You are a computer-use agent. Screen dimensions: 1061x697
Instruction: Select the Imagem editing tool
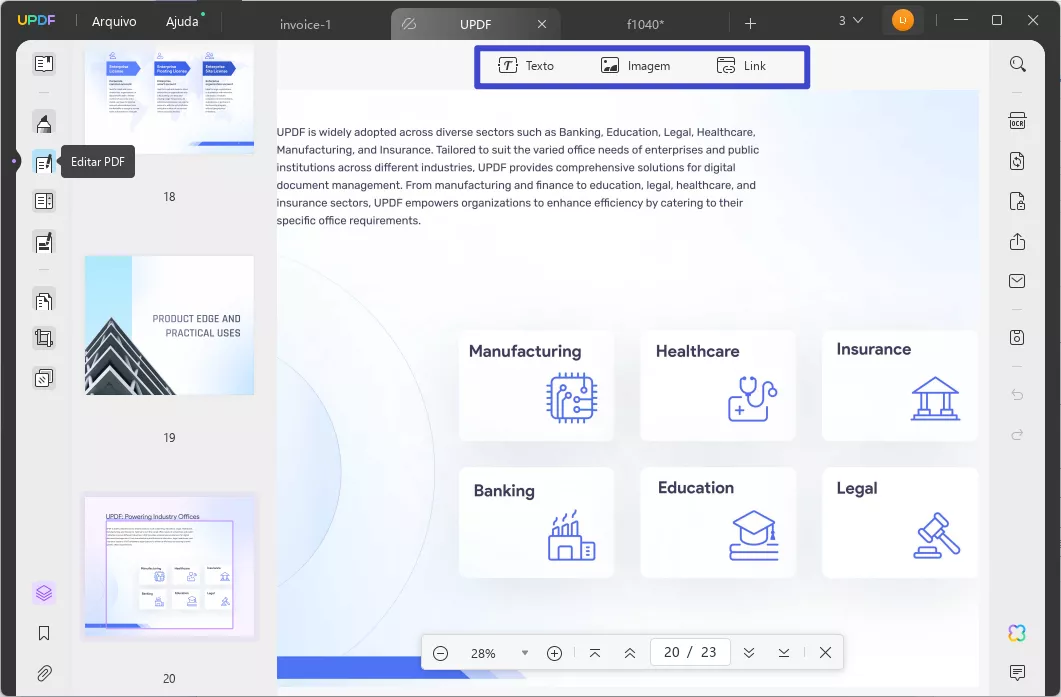[x=635, y=66]
